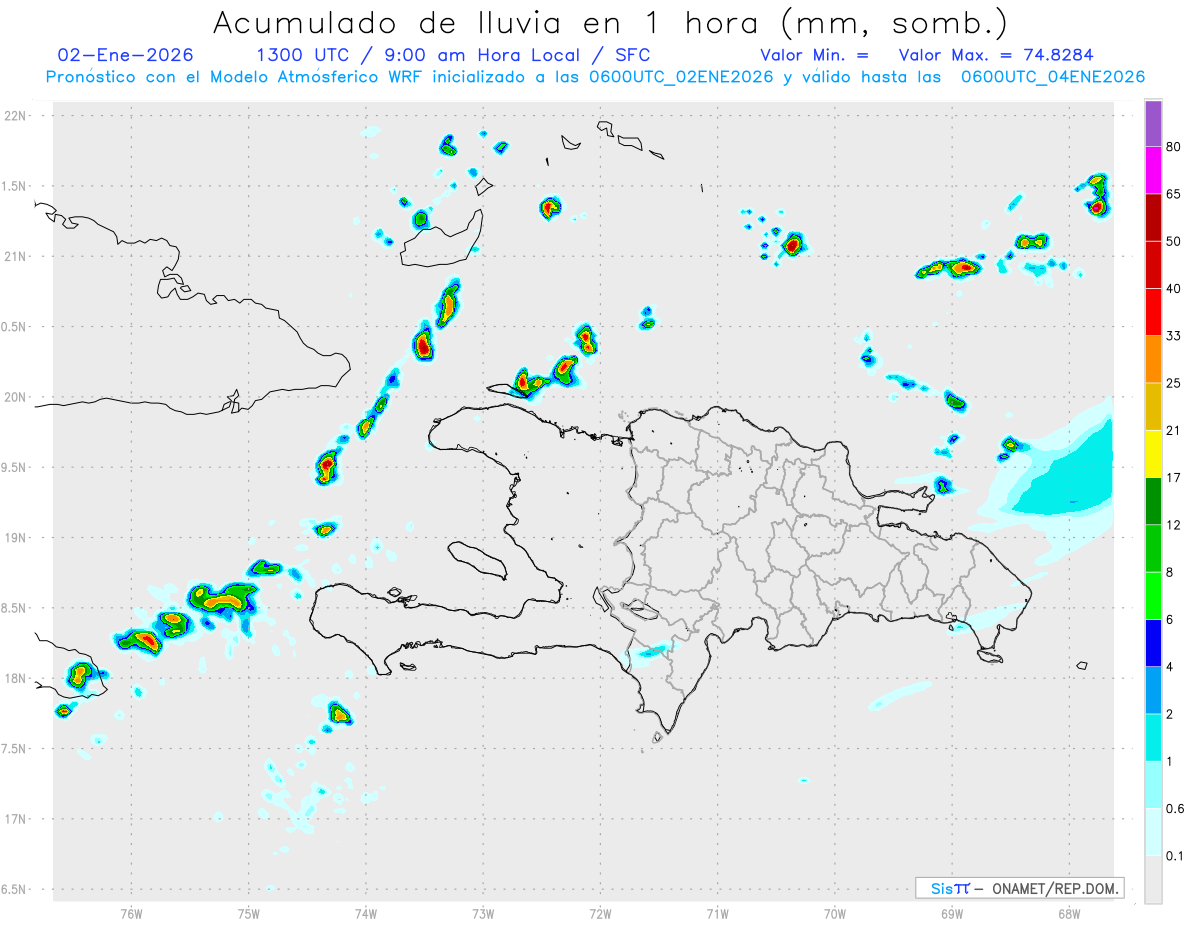Click the '68W' longitude axis label
The image size is (1200, 927).
click(1069, 912)
